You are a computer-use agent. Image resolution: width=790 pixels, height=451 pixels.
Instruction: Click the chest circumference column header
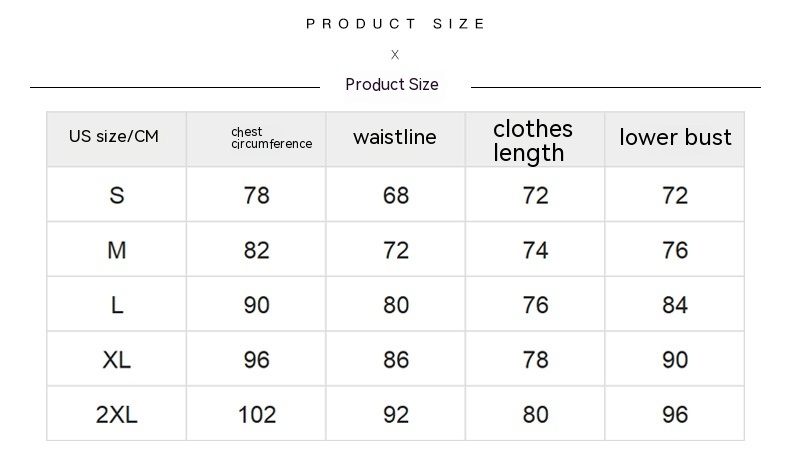tap(271, 138)
